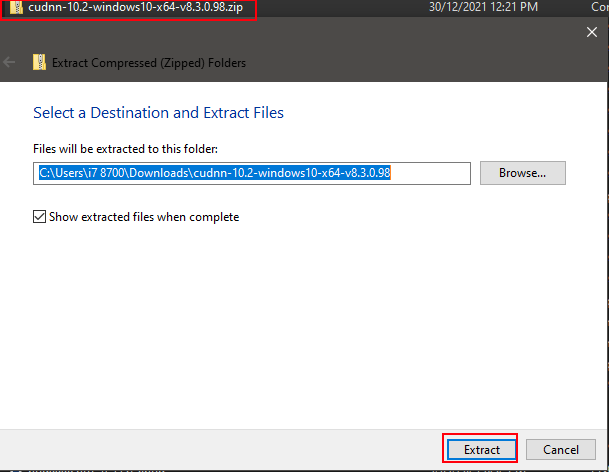
Task: Cancel the extraction dialog
Action: (560, 449)
